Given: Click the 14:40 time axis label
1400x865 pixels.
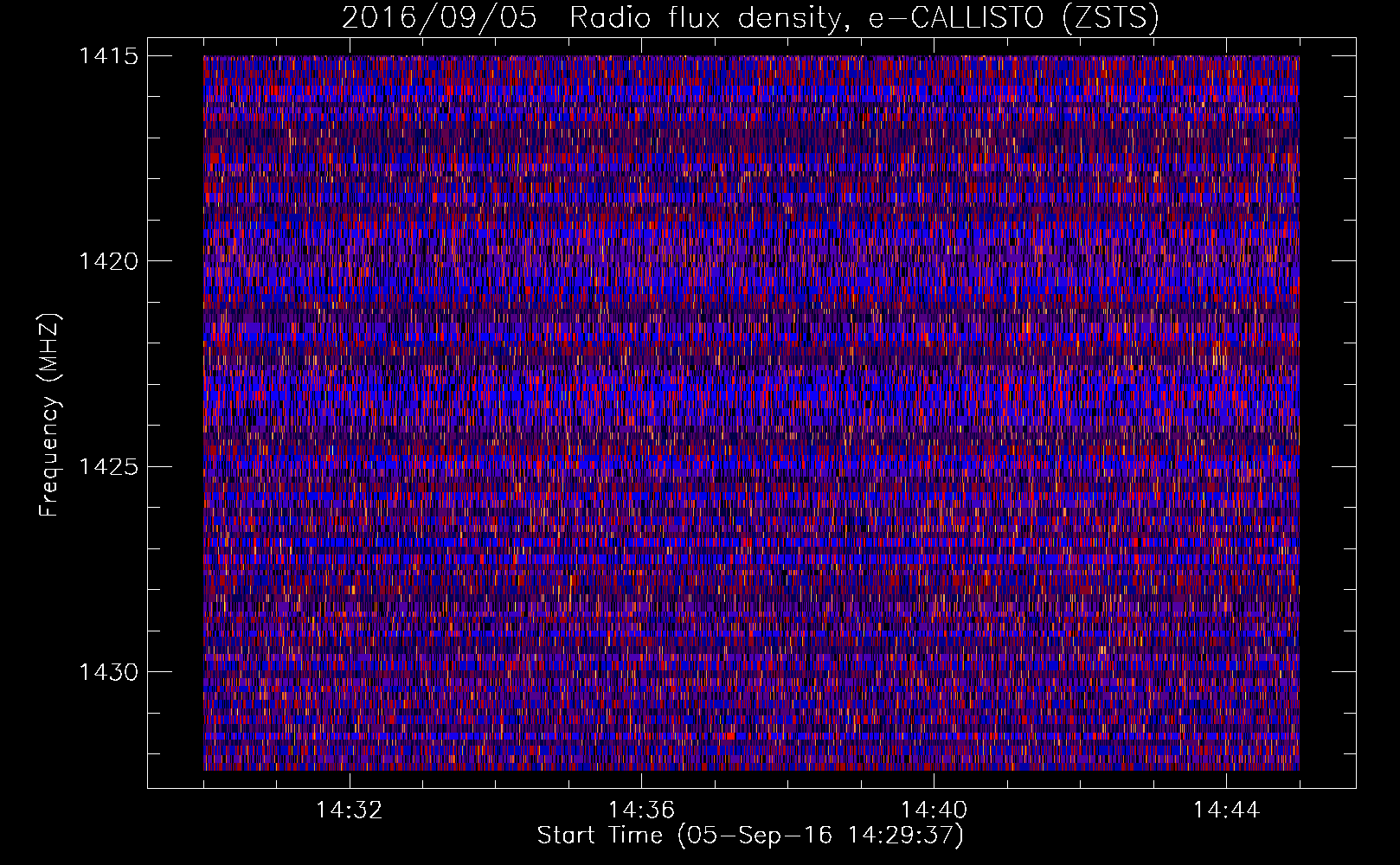Looking at the screenshot, I should [x=934, y=811].
